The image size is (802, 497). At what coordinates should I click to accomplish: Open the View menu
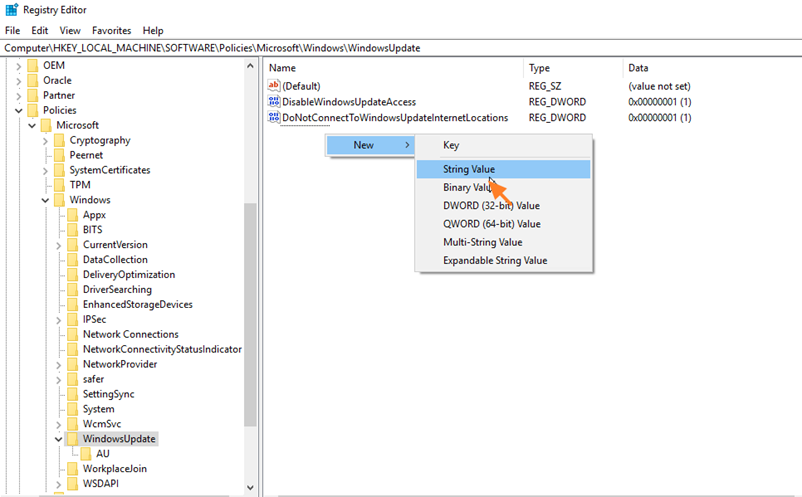tap(70, 31)
